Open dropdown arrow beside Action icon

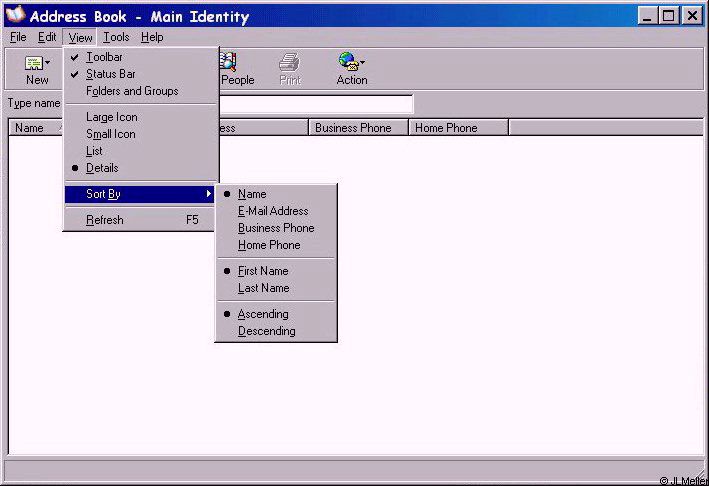362,63
